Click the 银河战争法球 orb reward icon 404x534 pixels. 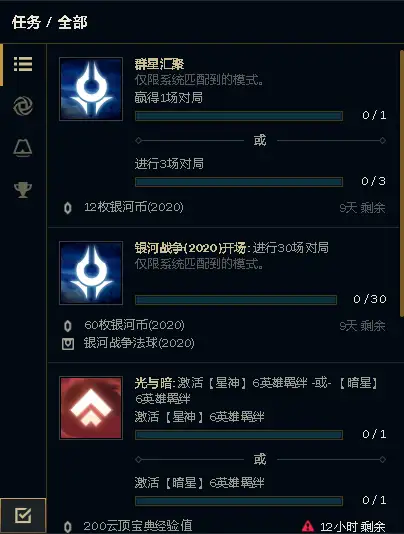68,344
